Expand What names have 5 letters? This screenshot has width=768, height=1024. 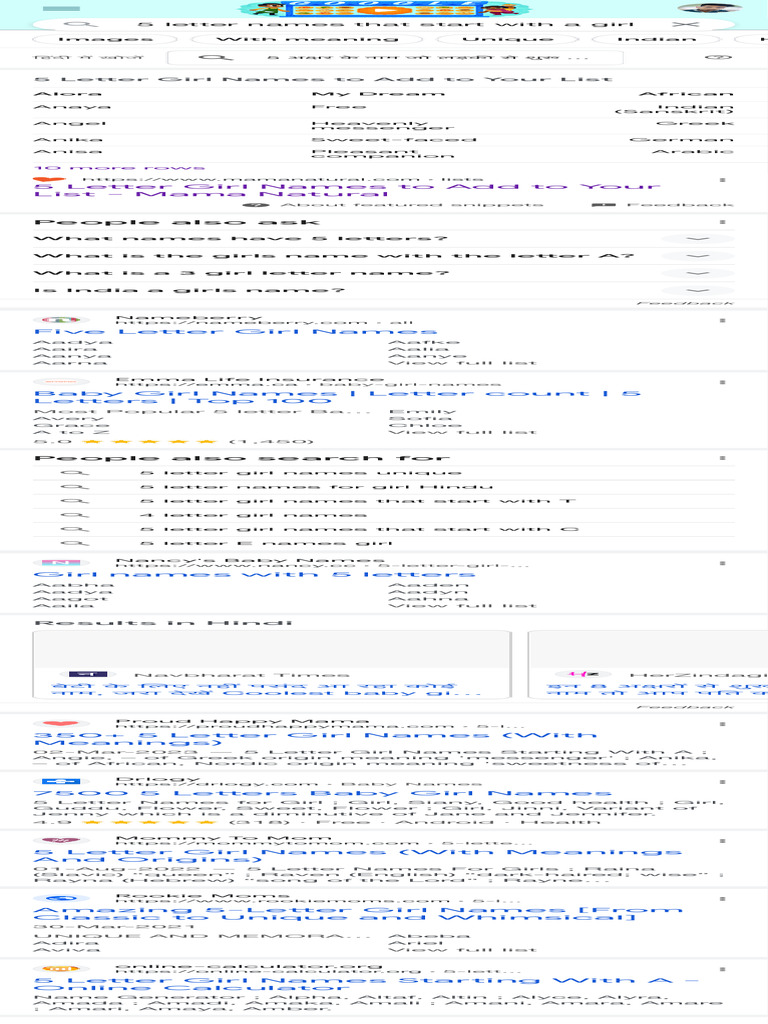[x=384, y=238]
